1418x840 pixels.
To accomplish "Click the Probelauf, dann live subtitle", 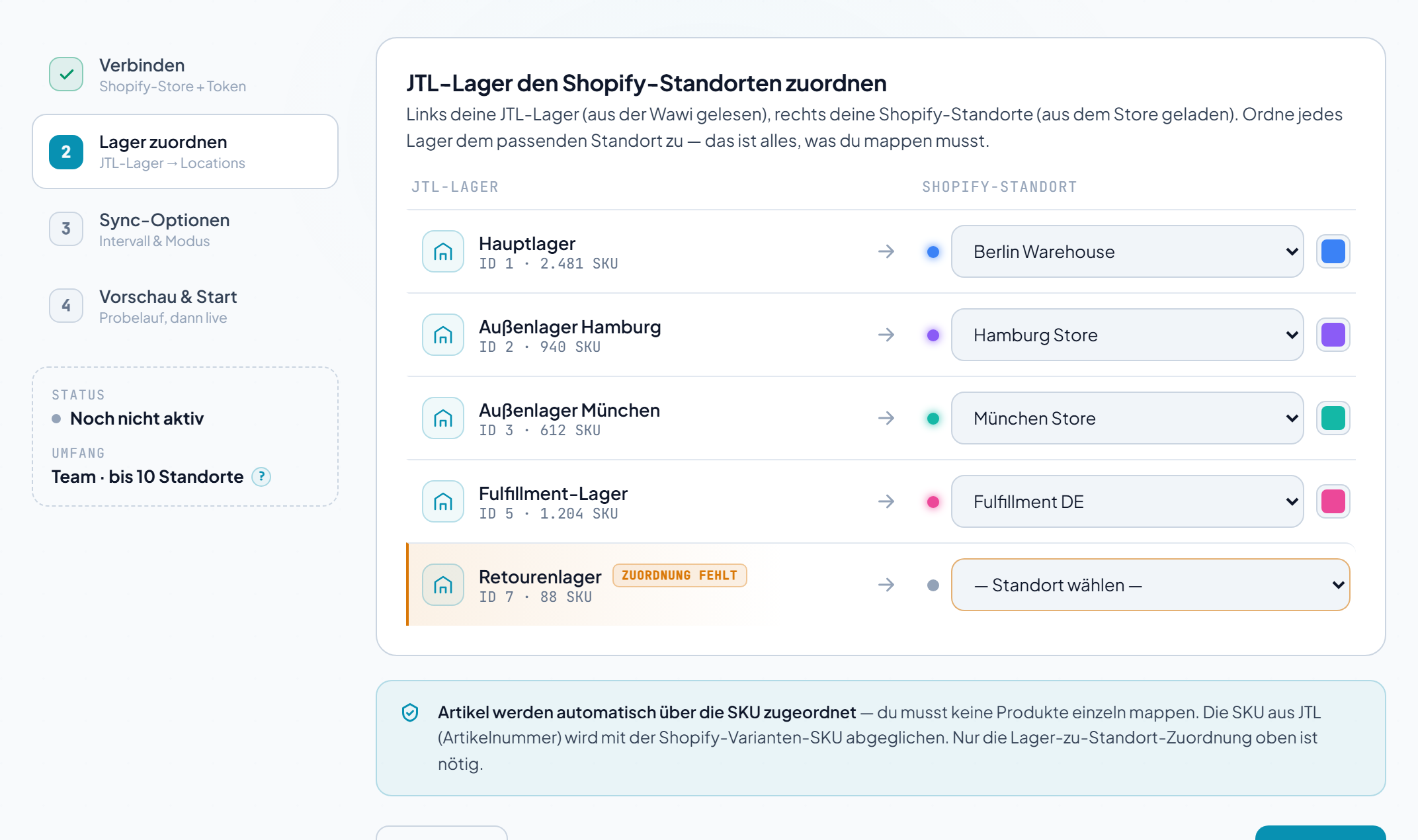I will click(163, 318).
